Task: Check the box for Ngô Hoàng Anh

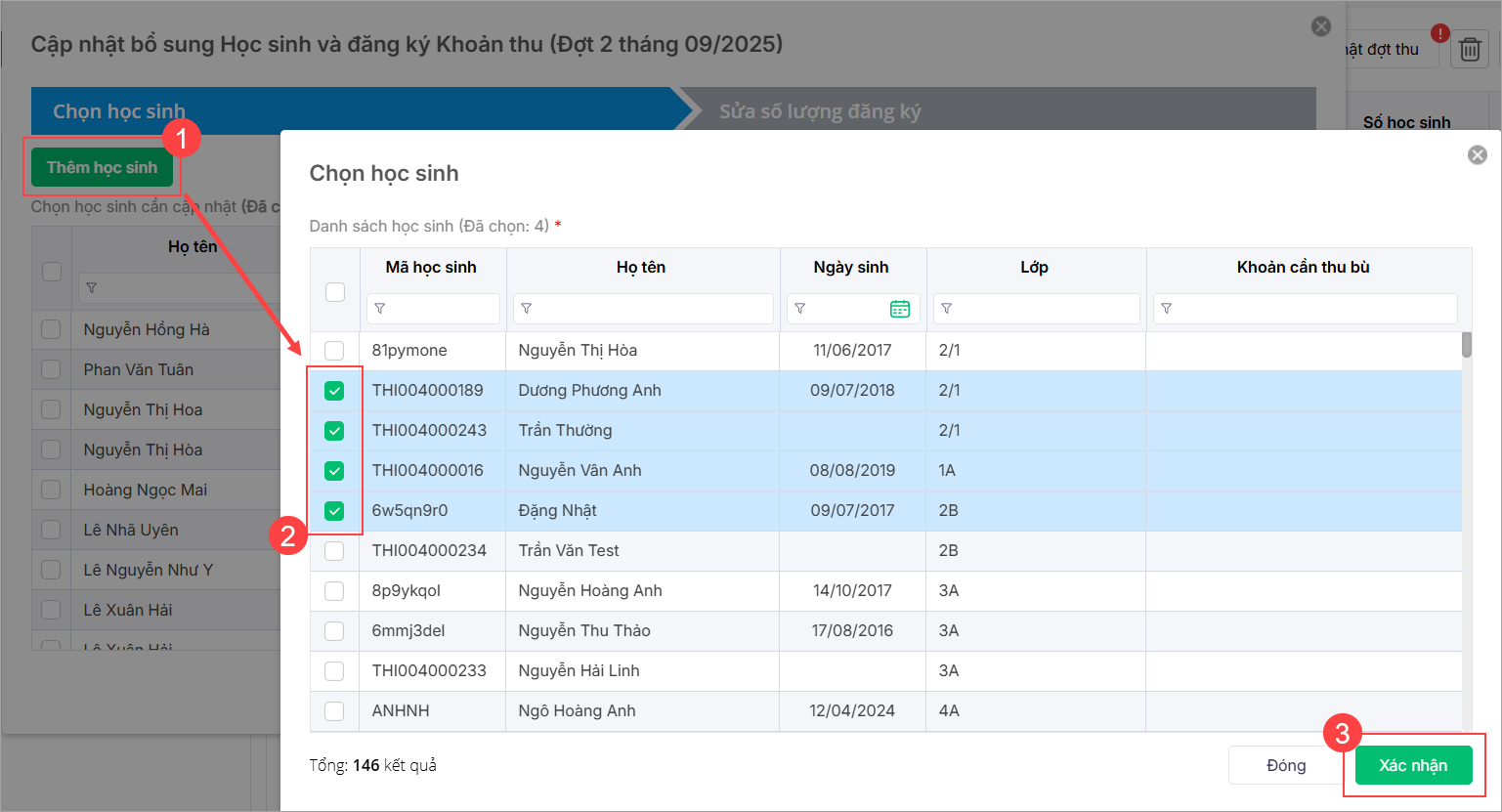Action: [x=334, y=711]
